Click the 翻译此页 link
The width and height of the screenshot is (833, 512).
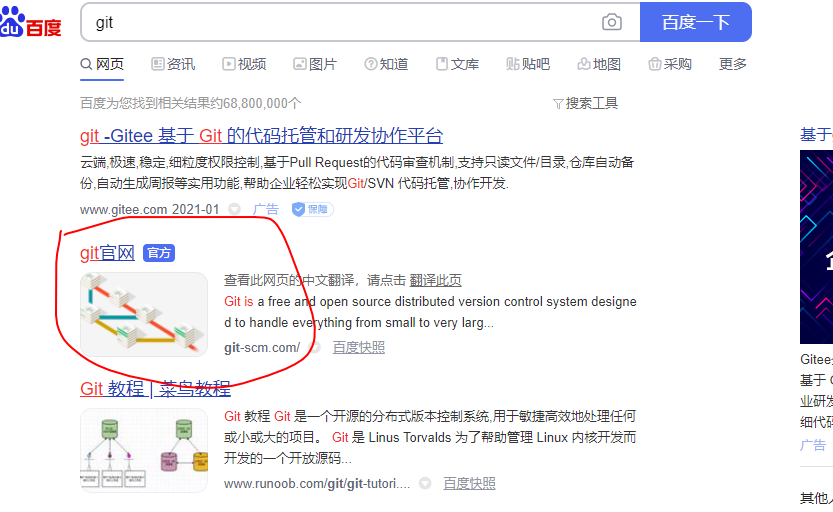(x=435, y=280)
